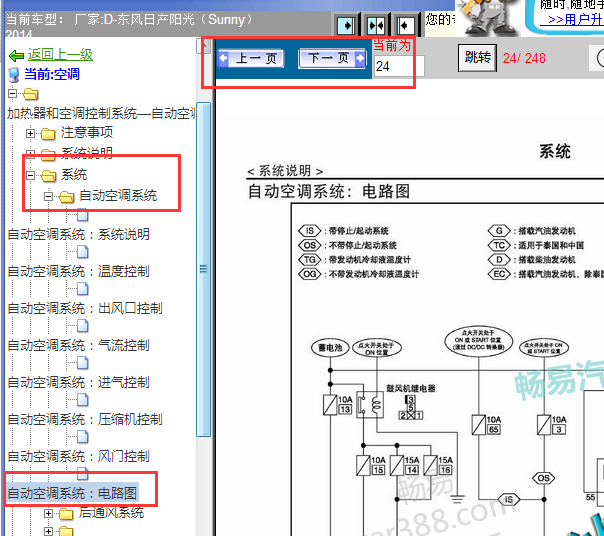Click the green back arrow icon
Viewport: 604px width, 536px height.
coord(17,55)
